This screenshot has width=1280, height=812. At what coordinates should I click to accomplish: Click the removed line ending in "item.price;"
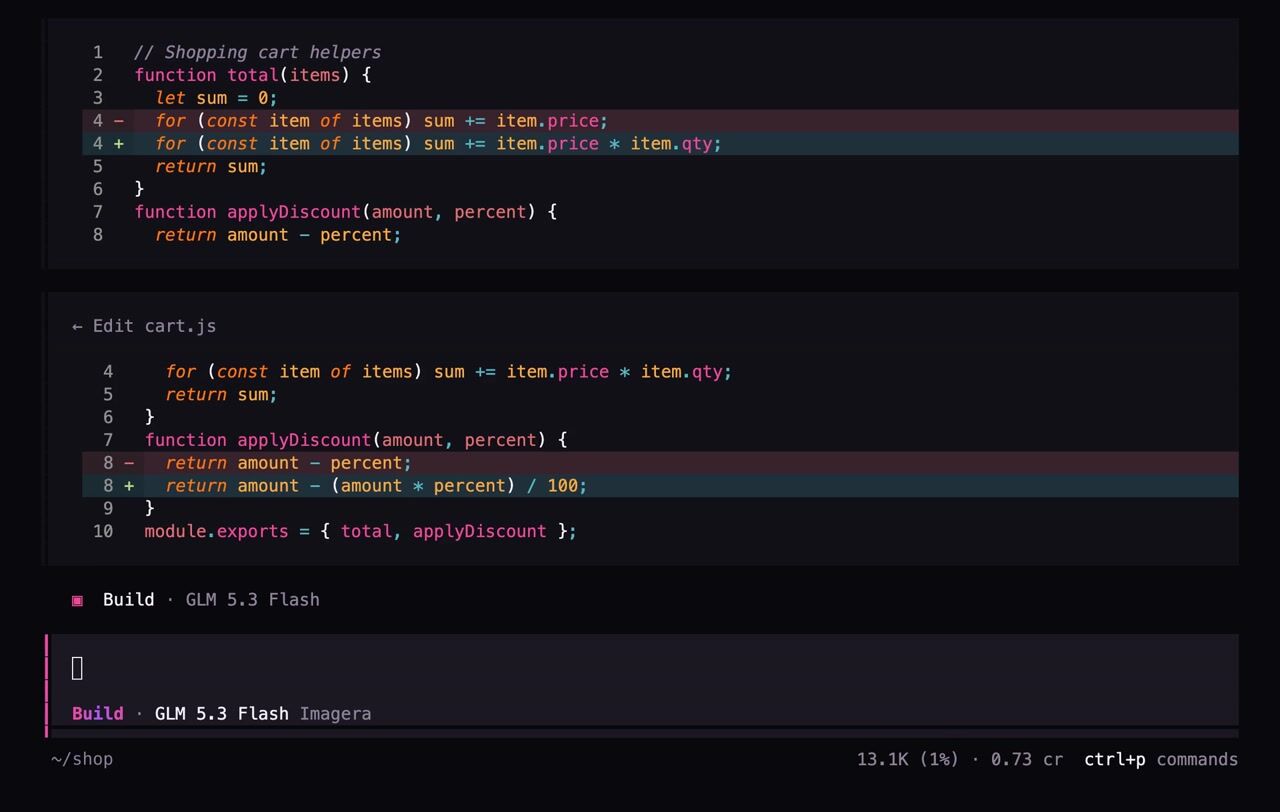point(660,121)
